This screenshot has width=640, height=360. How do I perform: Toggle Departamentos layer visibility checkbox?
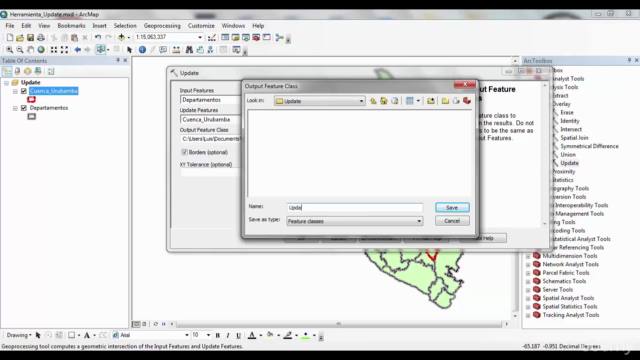[24, 108]
